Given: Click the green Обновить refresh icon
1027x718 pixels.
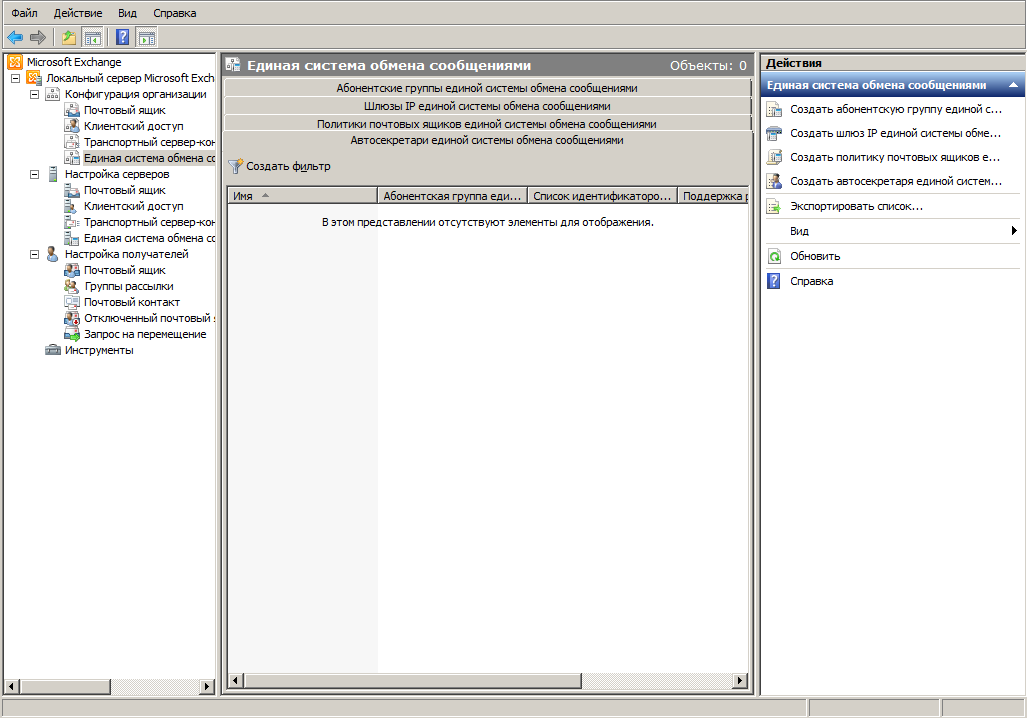Looking at the screenshot, I should [x=774, y=256].
